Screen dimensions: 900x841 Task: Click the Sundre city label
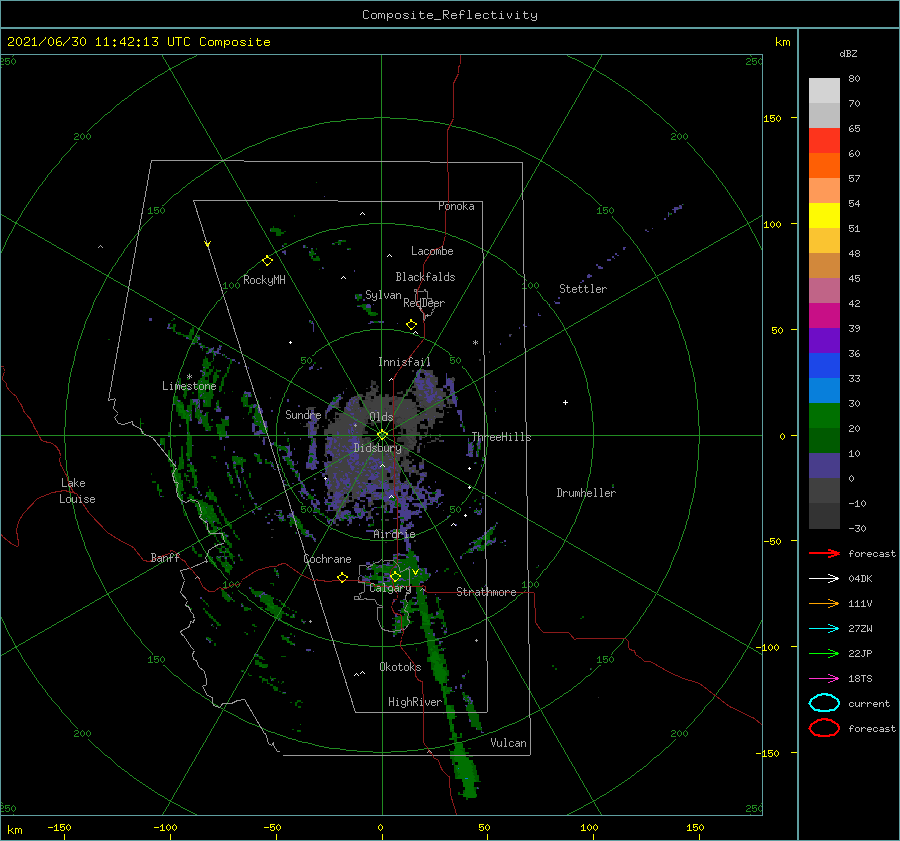pos(303,414)
